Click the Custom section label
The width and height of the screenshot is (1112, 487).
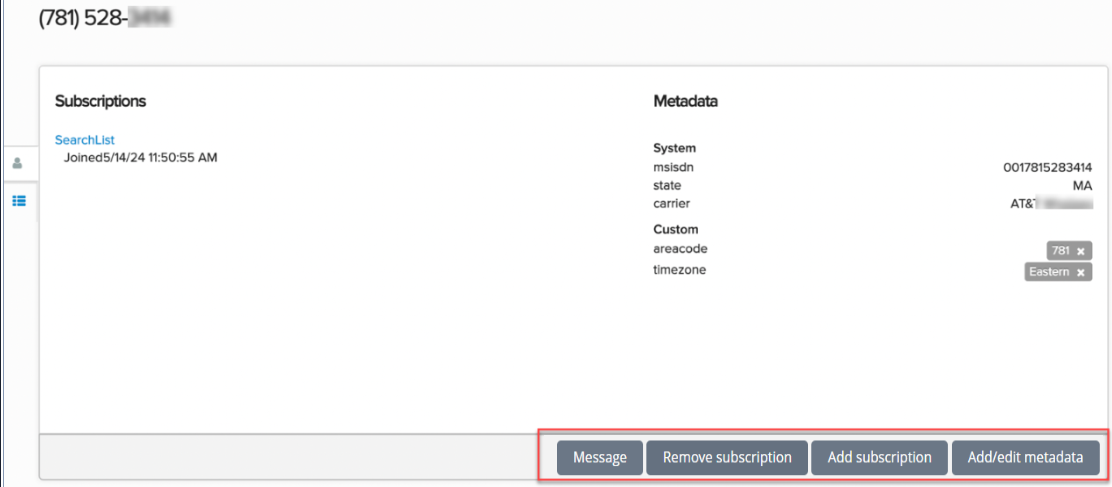[x=676, y=229]
